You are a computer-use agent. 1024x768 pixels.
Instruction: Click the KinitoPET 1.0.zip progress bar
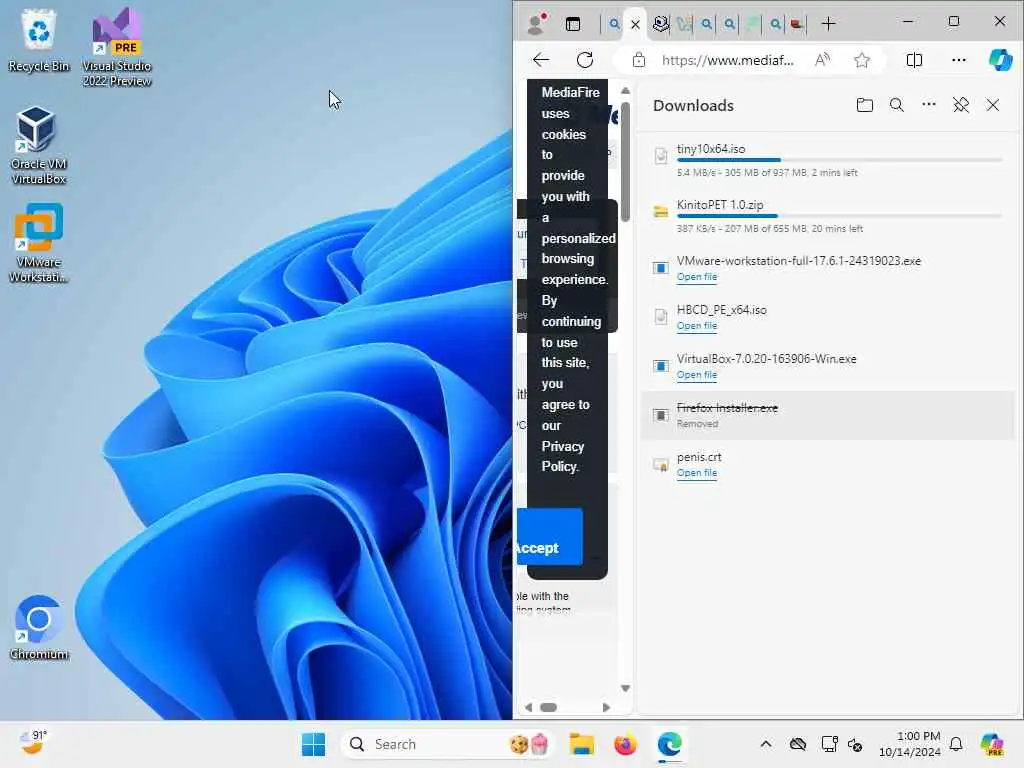click(839, 216)
